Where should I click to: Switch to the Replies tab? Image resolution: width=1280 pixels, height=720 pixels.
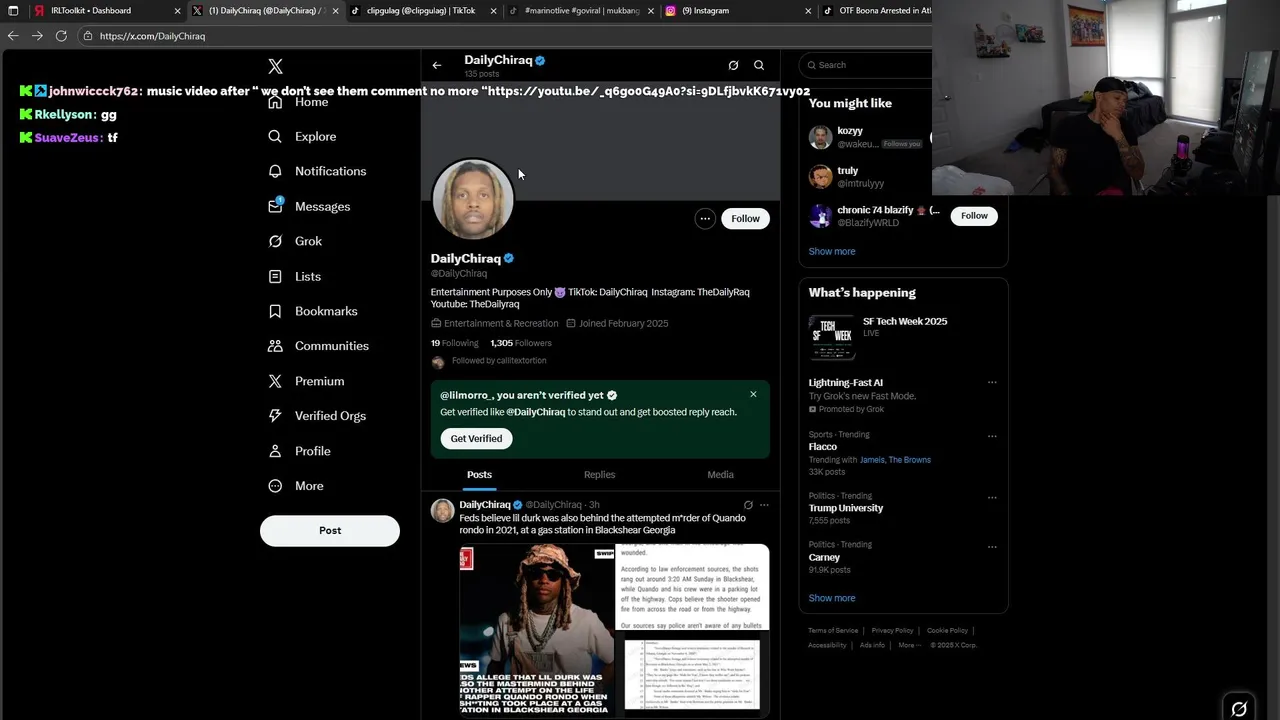[x=599, y=475]
